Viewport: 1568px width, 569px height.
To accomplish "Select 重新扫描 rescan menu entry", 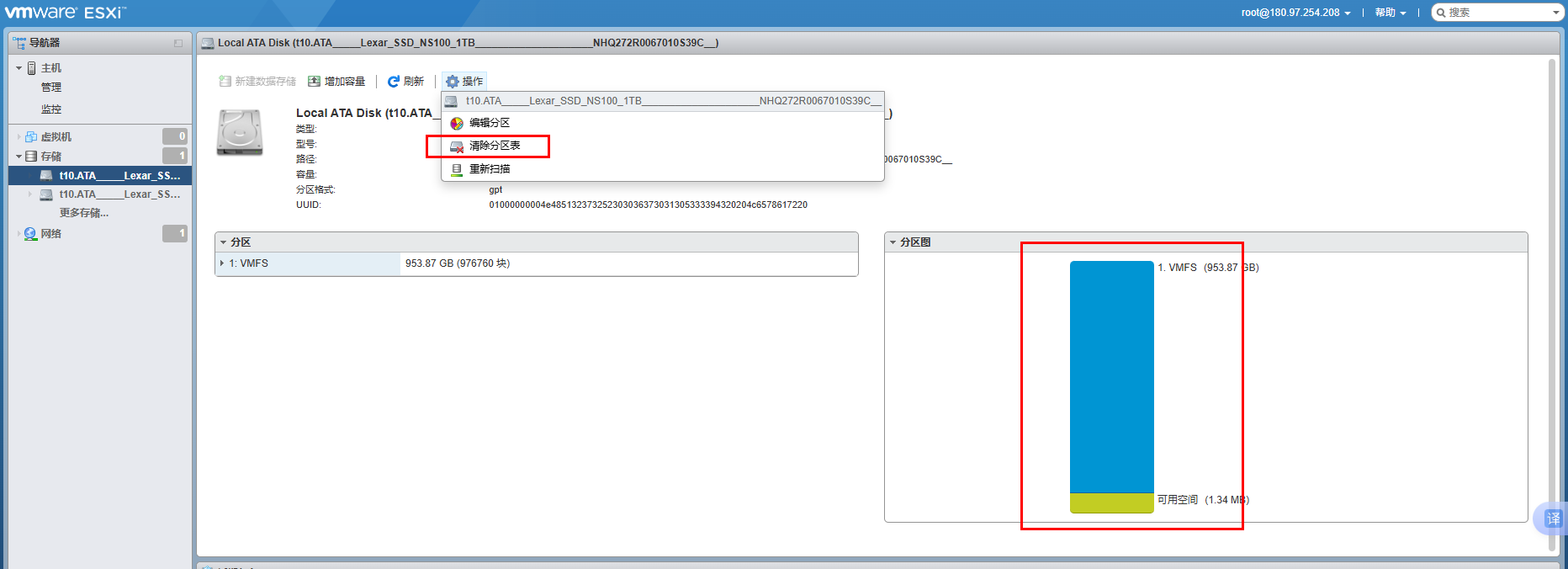I will [x=489, y=169].
